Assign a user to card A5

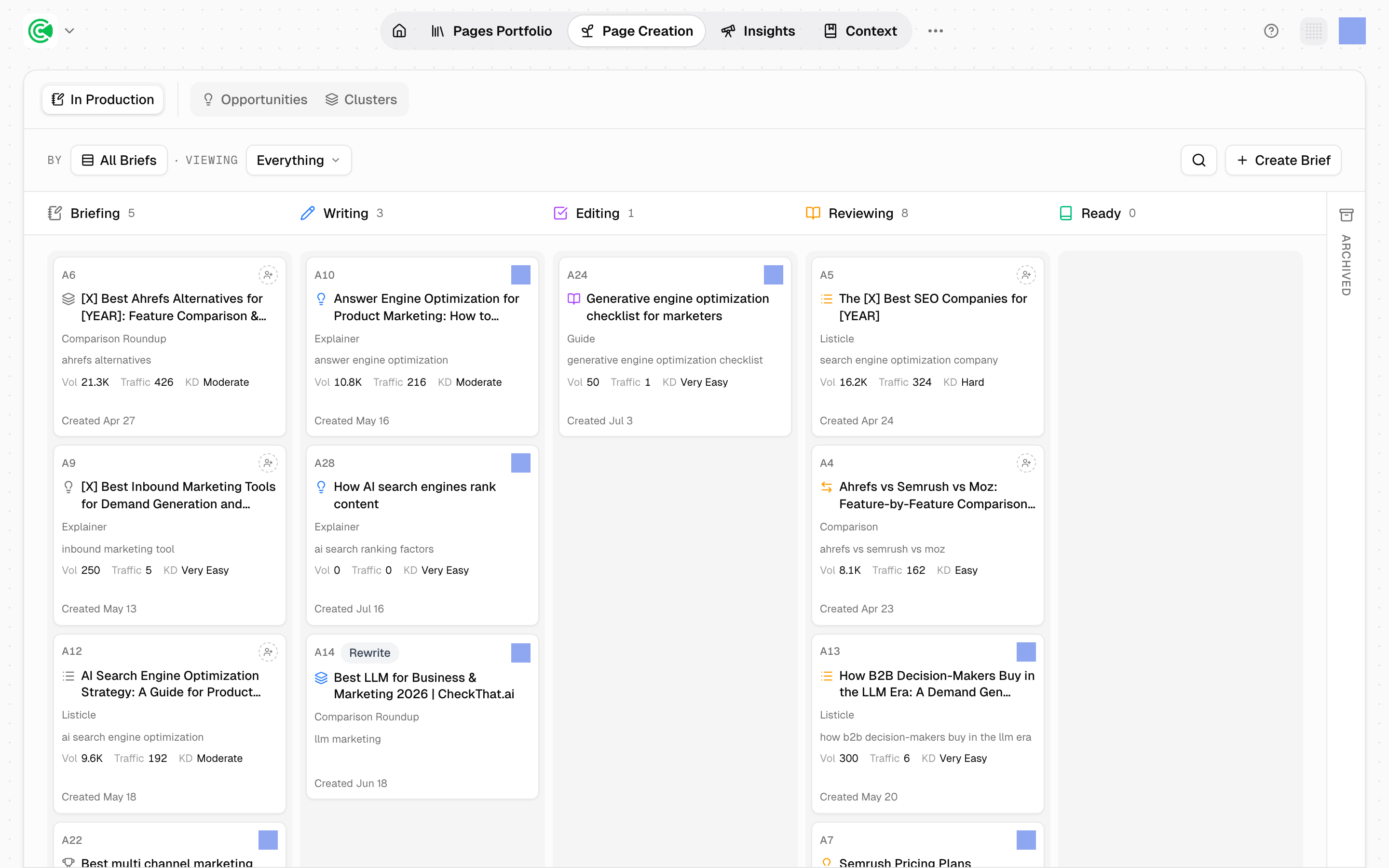[1026, 275]
